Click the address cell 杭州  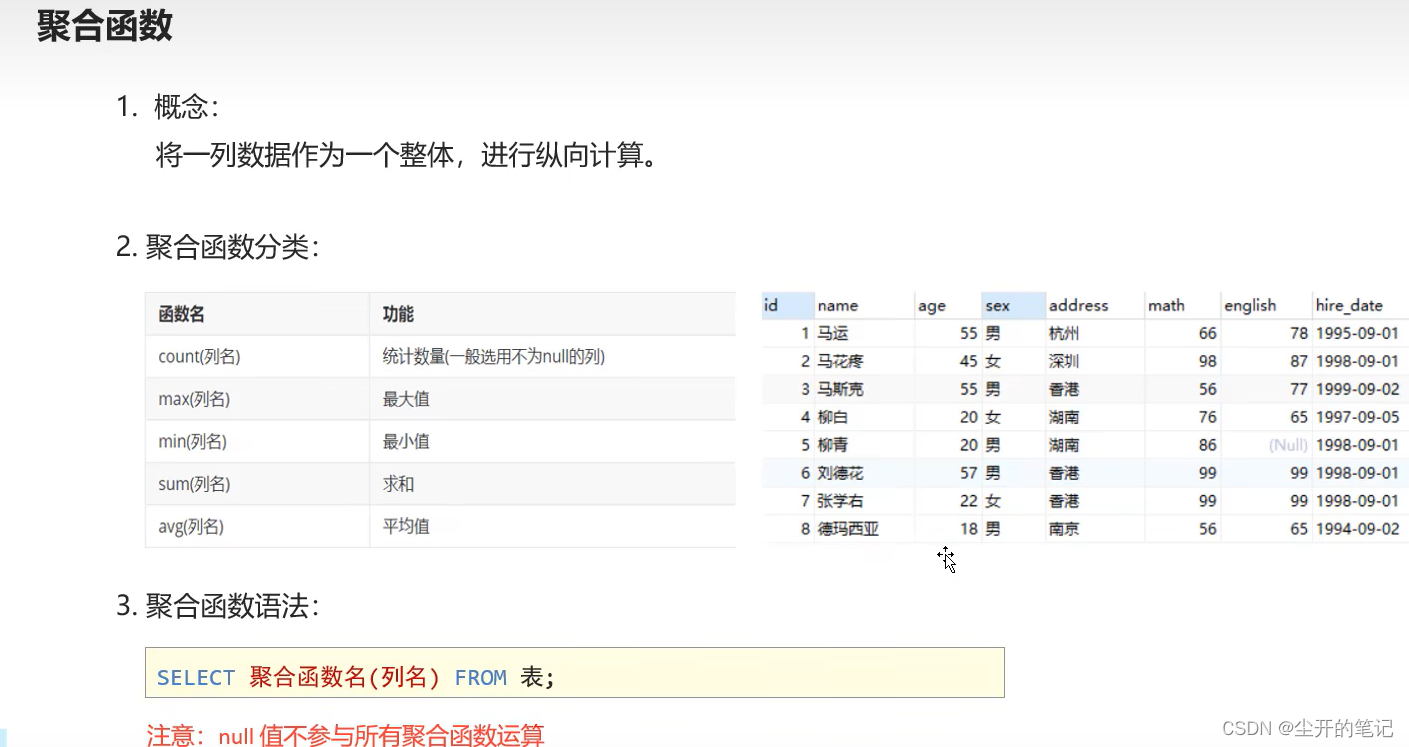coord(1064,333)
